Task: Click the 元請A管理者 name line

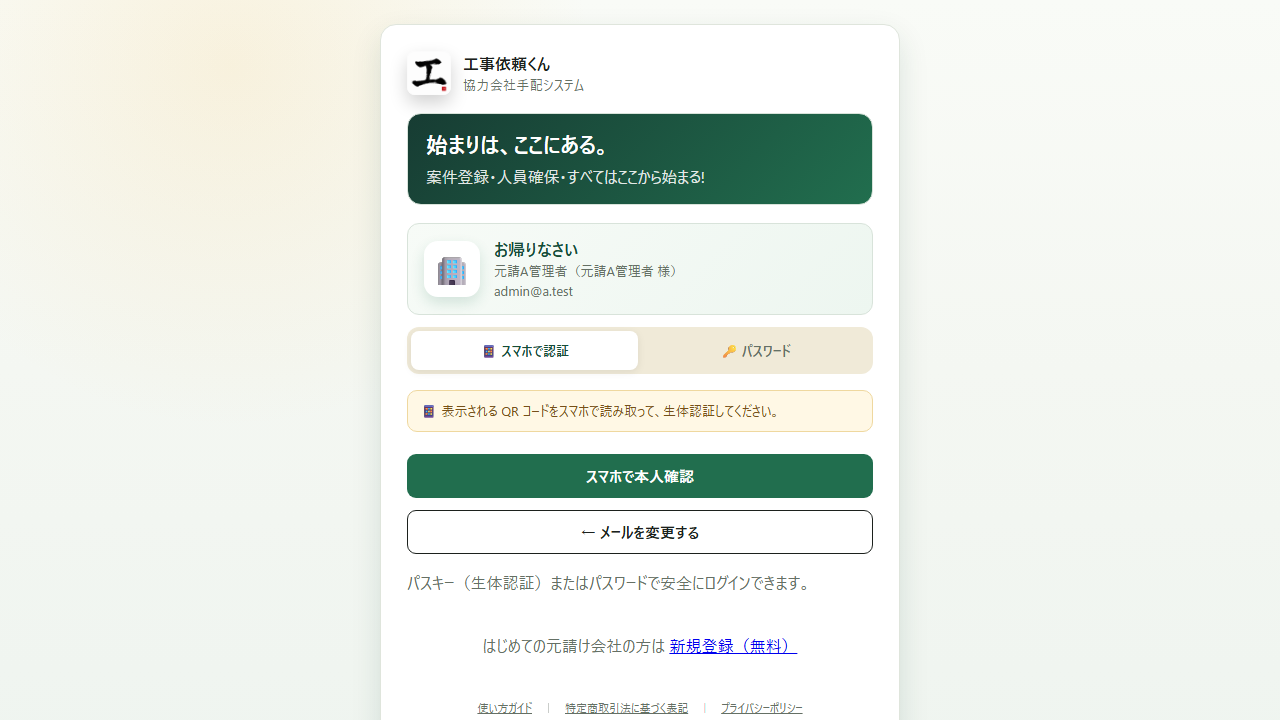Action: click(x=589, y=271)
